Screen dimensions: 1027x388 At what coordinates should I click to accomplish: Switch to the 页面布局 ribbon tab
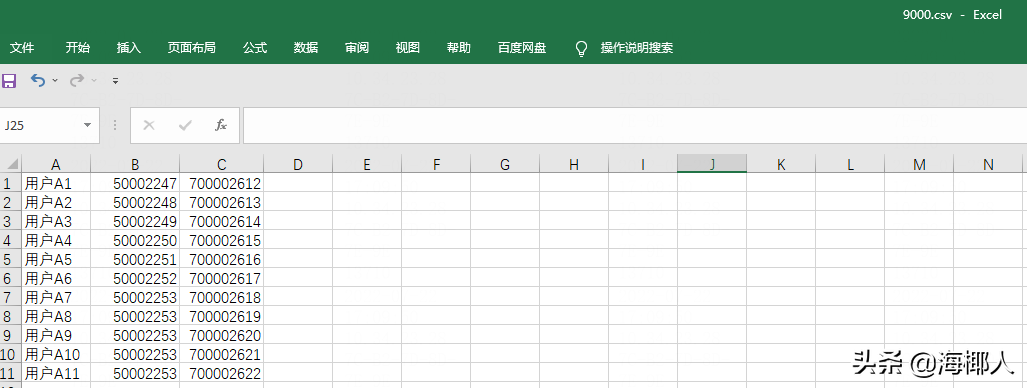click(x=192, y=48)
